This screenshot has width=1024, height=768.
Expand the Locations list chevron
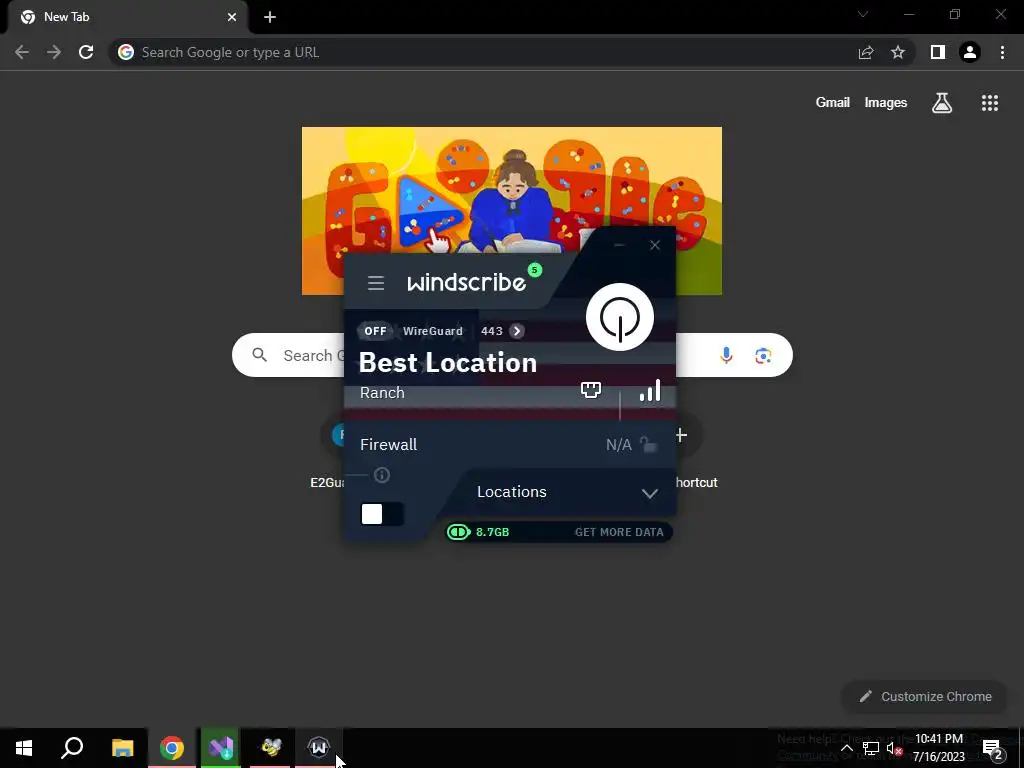[649, 493]
